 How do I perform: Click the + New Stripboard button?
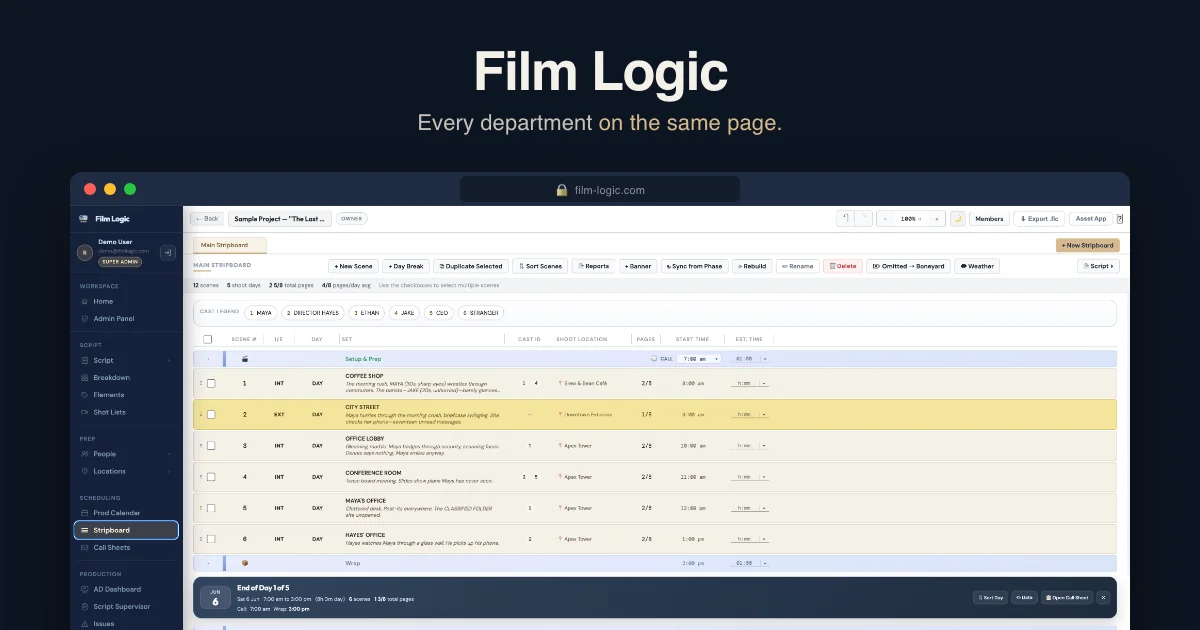coord(1088,245)
